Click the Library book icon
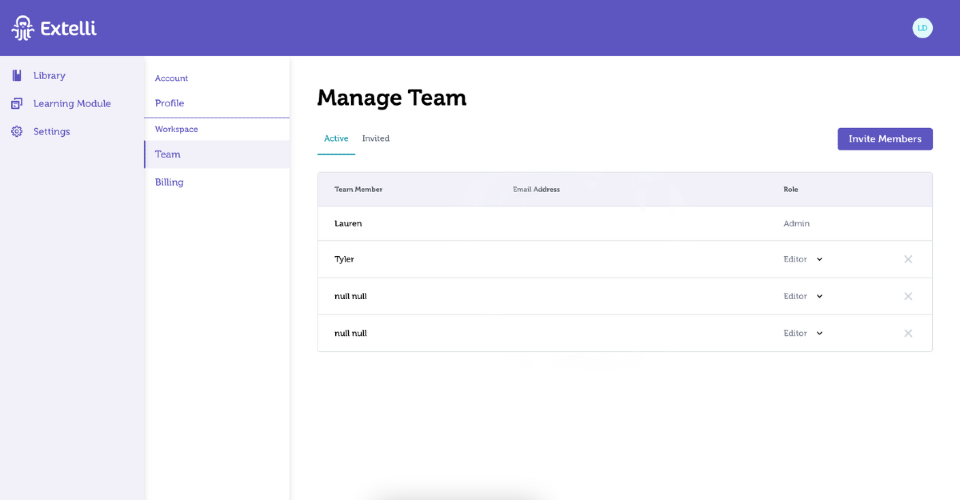 pyautogui.click(x=17, y=75)
